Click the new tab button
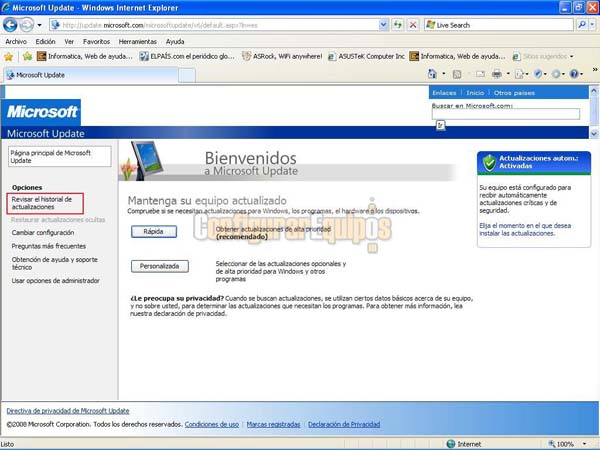The width and height of the screenshot is (600, 450). click(187, 75)
